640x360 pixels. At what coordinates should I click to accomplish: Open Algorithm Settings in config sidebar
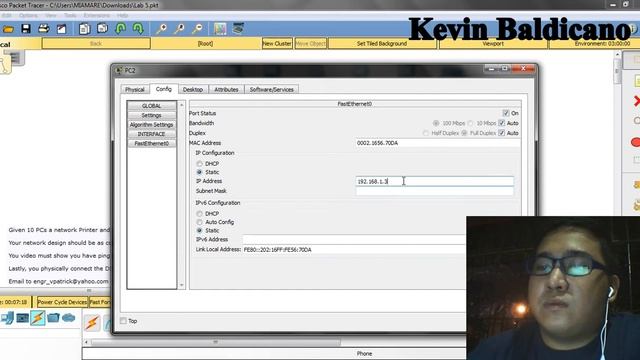[x=151, y=124]
